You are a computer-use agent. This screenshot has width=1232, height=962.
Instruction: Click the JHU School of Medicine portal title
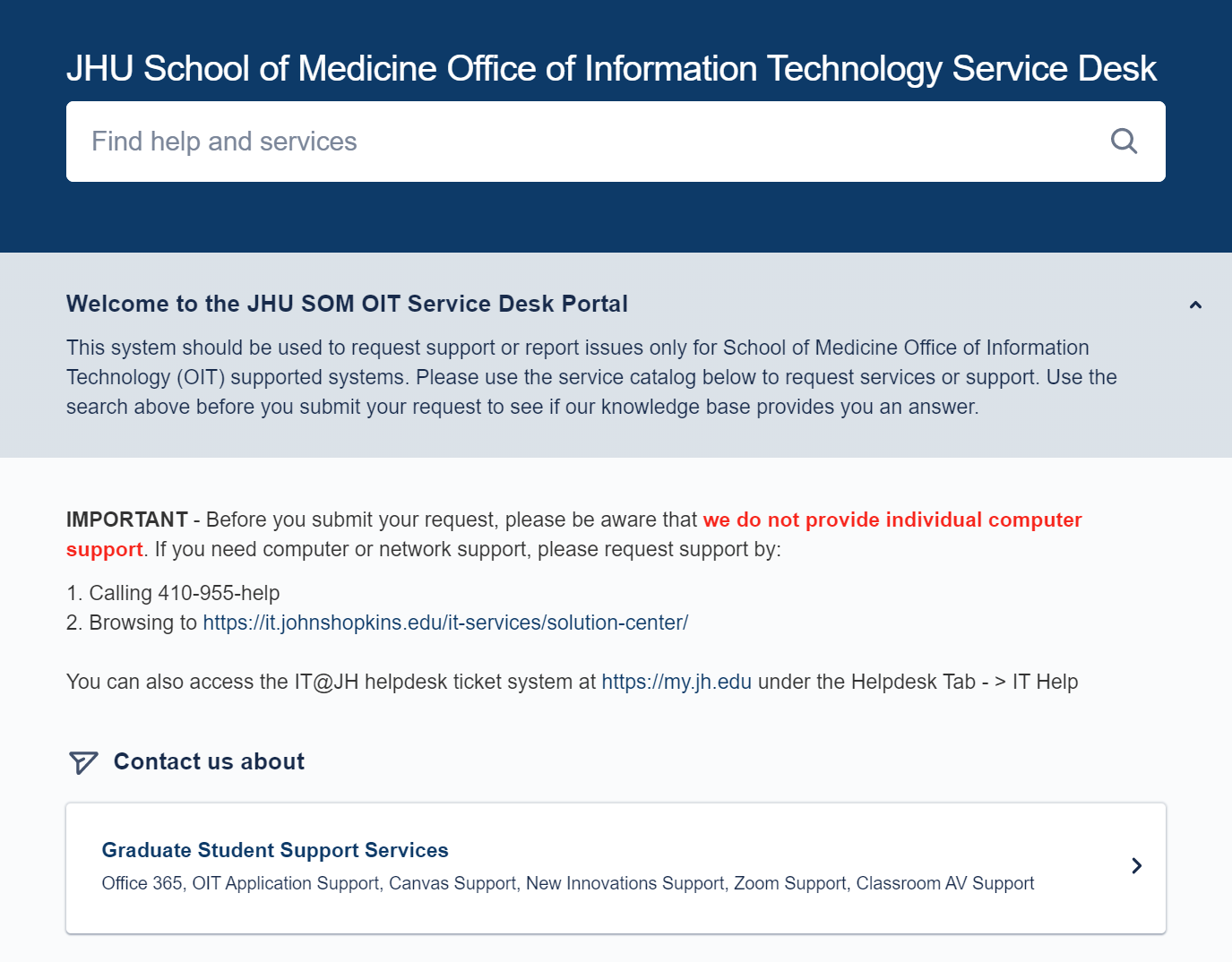point(611,68)
